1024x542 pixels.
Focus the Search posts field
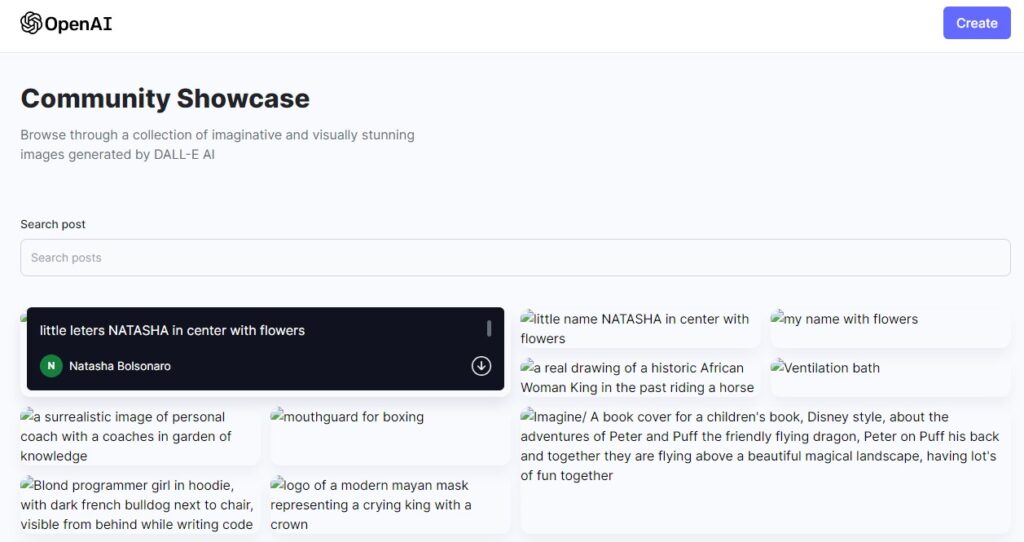coord(515,258)
